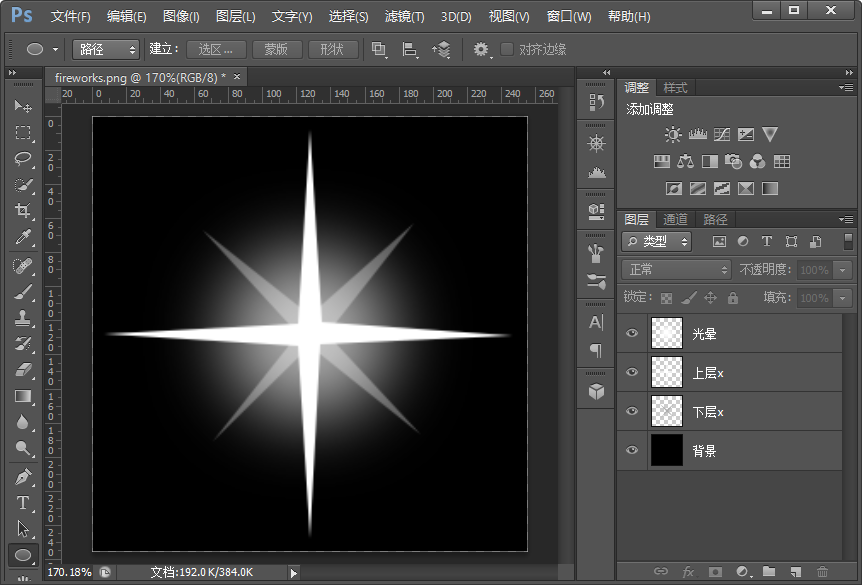The width and height of the screenshot is (862, 585).
Task: Click the path alignment icon
Action: 410,49
